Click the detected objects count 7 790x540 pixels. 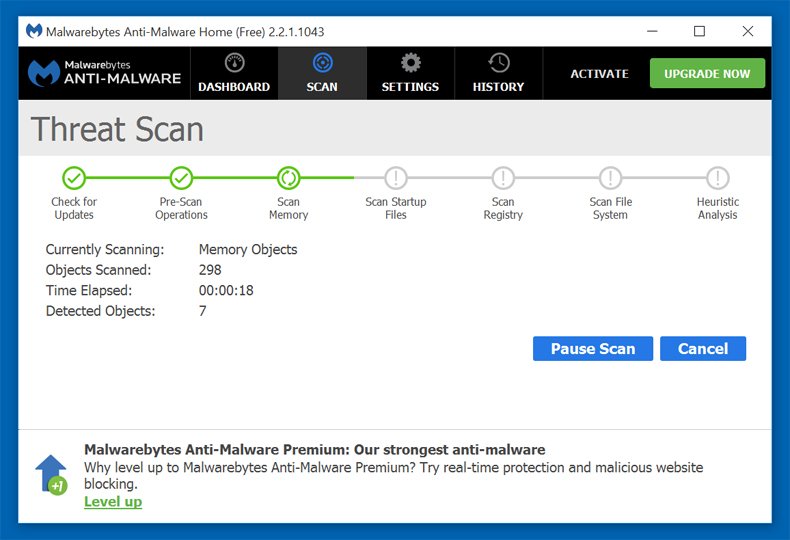pyautogui.click(x=203, y=311)
